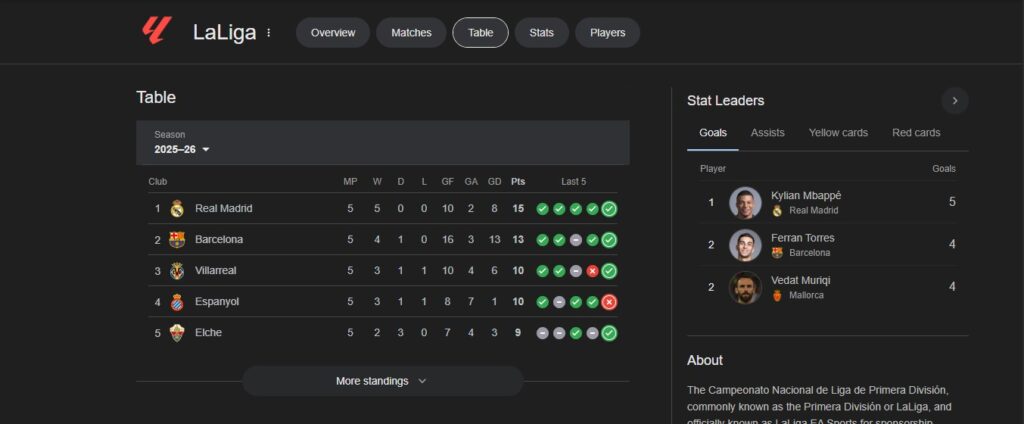Click the Barcelona club crest in table

177,240
